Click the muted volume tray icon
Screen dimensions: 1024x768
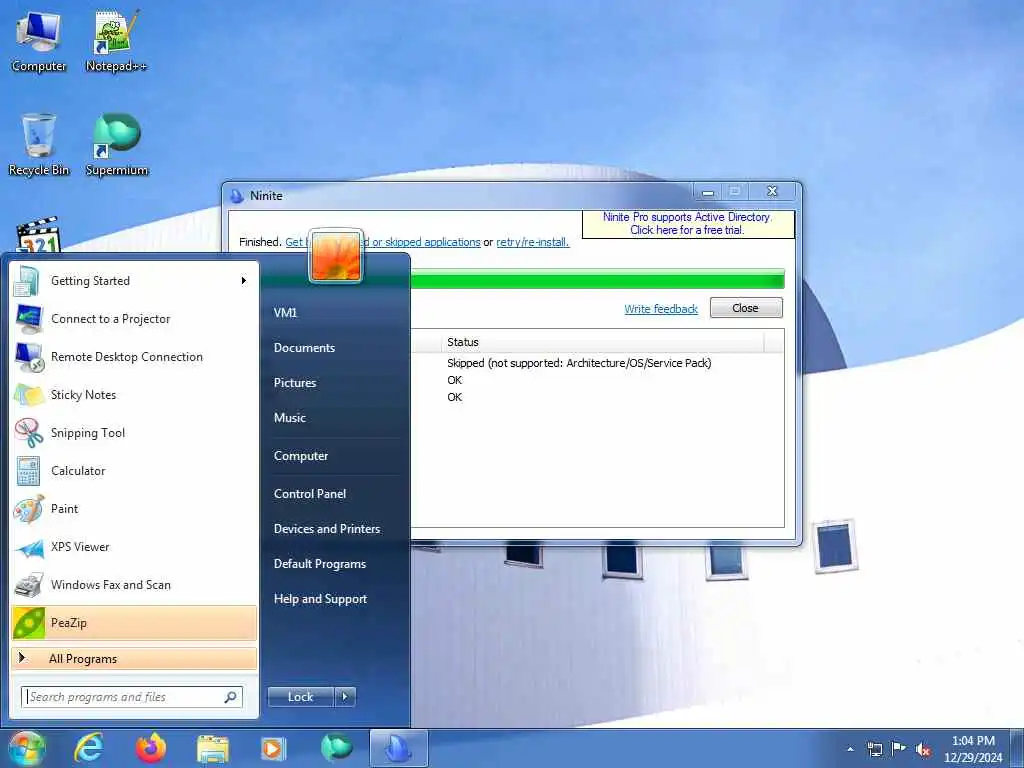pos(923,749)
